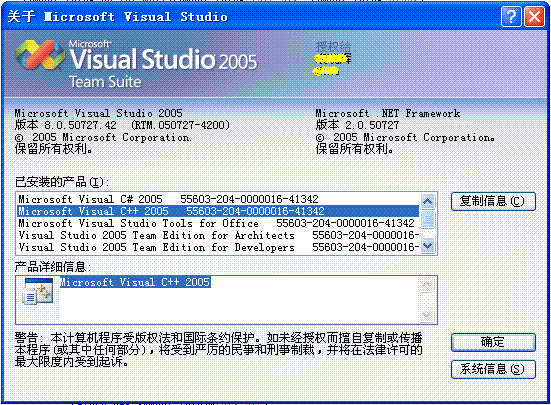Click the 已安装的产品(I) label
551x405 pixels.
pos(62,182)
